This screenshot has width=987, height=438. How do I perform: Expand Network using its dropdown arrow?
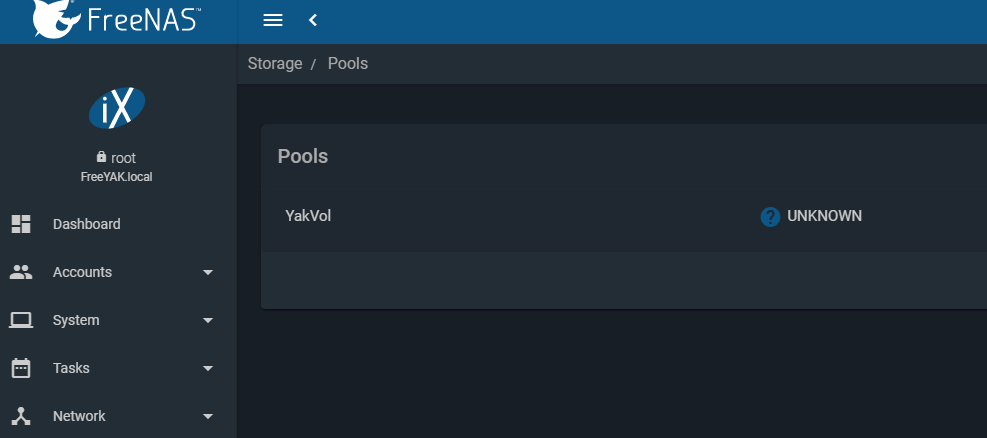tap(208, 416)
